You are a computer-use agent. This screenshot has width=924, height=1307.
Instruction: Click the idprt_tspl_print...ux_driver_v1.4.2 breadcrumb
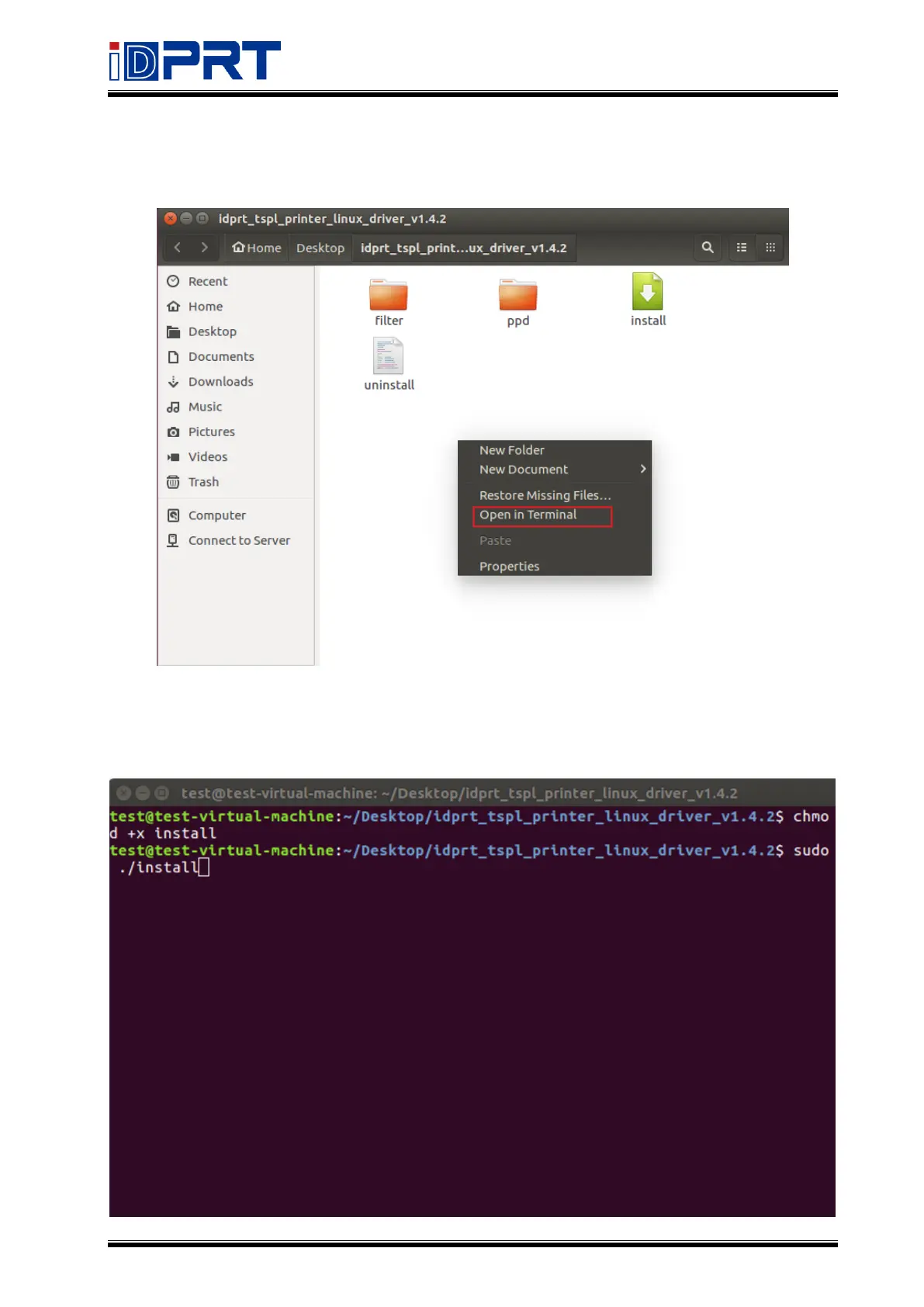(x=464, y=248)
